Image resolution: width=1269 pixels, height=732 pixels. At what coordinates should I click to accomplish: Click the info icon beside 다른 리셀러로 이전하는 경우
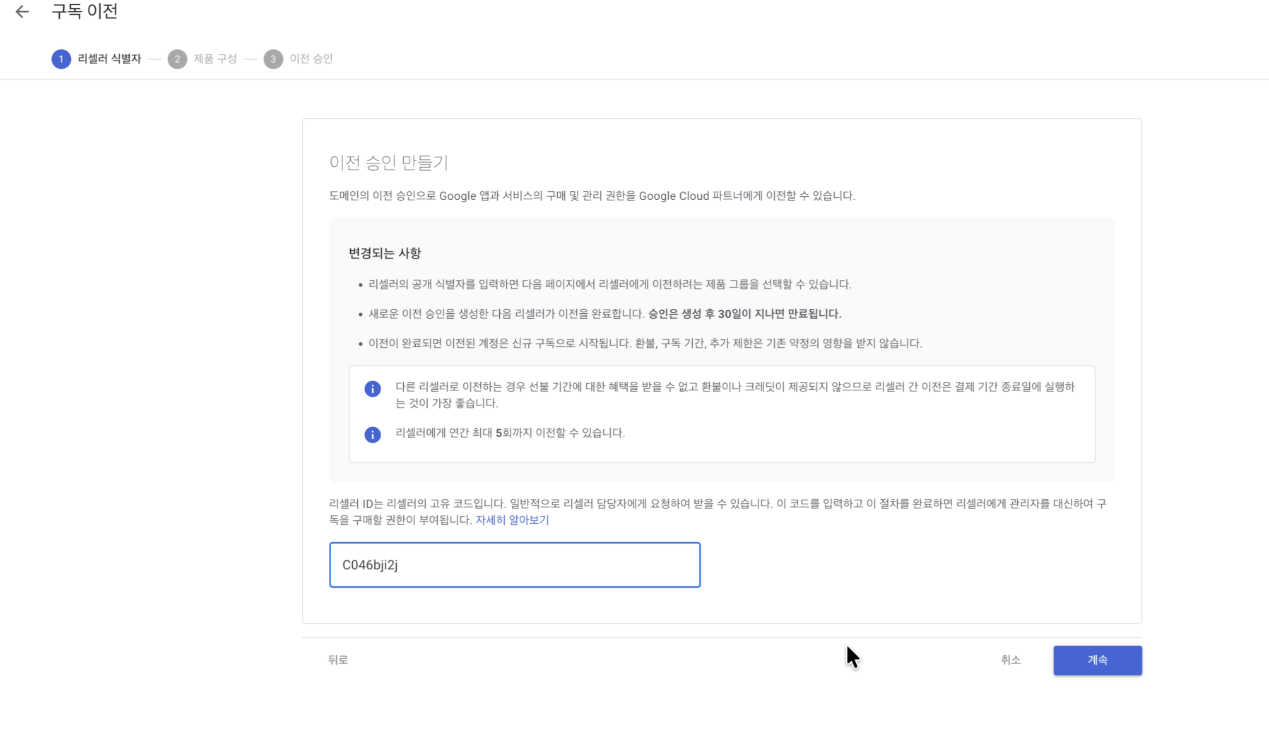coord(372,388)
